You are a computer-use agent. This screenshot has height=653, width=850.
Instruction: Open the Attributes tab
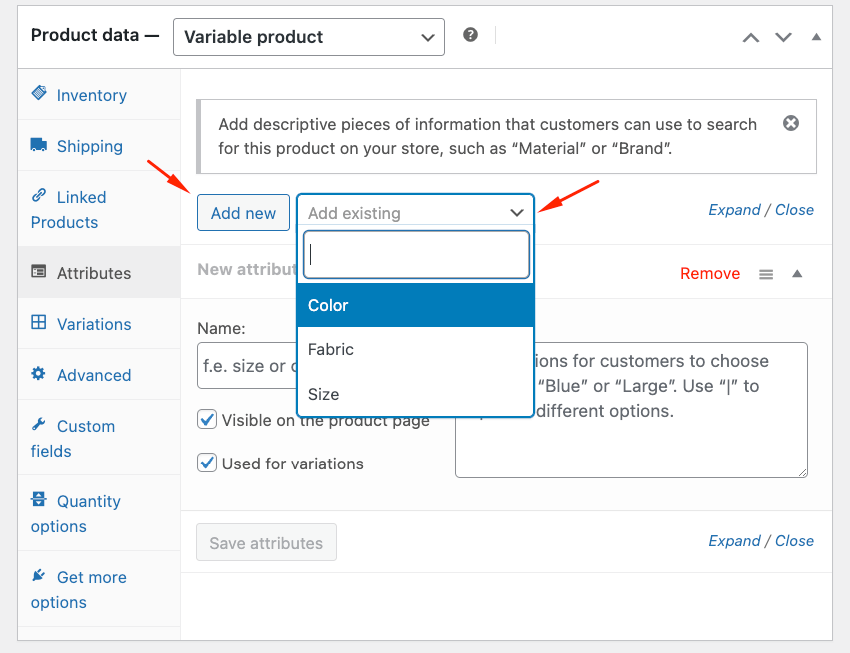pos(99,272)
